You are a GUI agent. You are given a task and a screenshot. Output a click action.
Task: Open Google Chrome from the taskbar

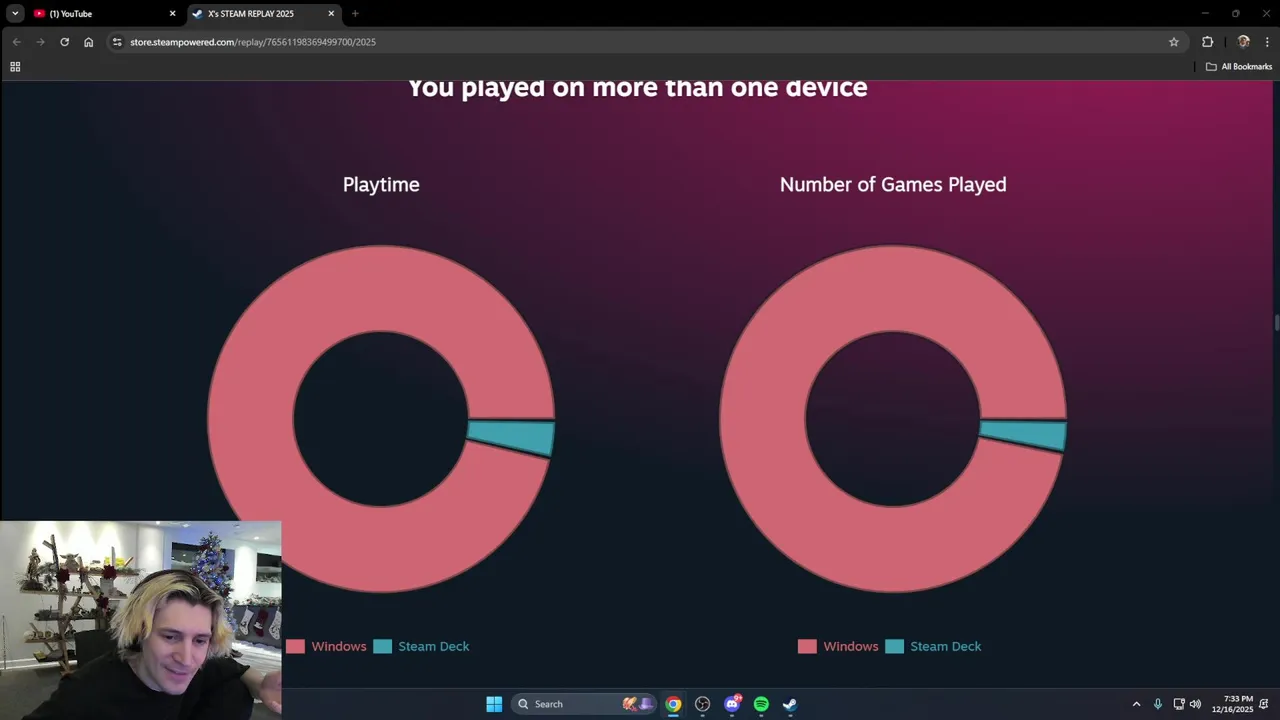point(673,704)
